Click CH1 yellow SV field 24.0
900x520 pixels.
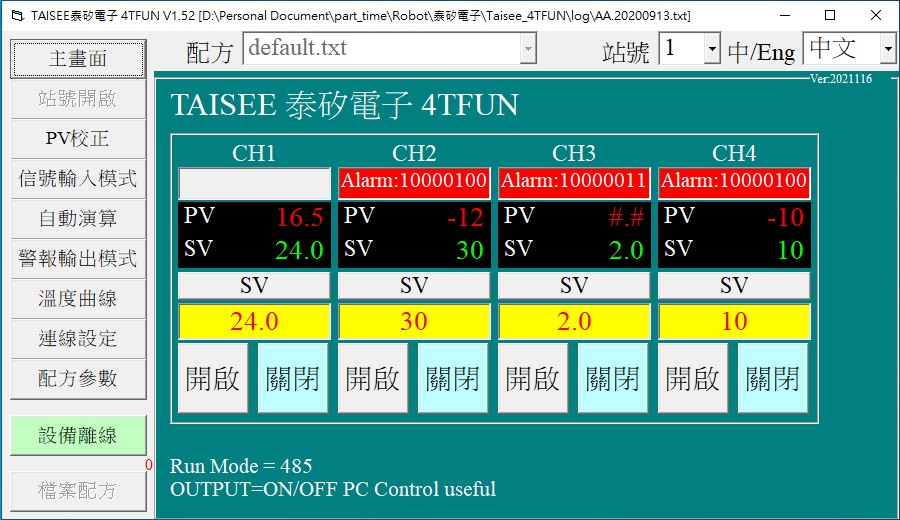[x=254, y=321]
